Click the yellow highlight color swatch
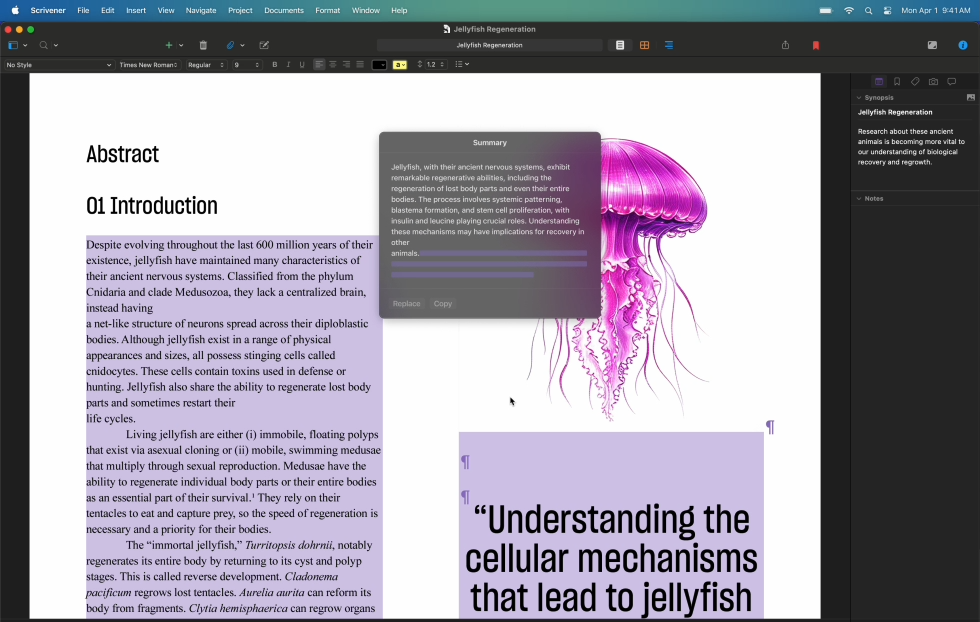The image size is (980, 622). click(399, 65)
